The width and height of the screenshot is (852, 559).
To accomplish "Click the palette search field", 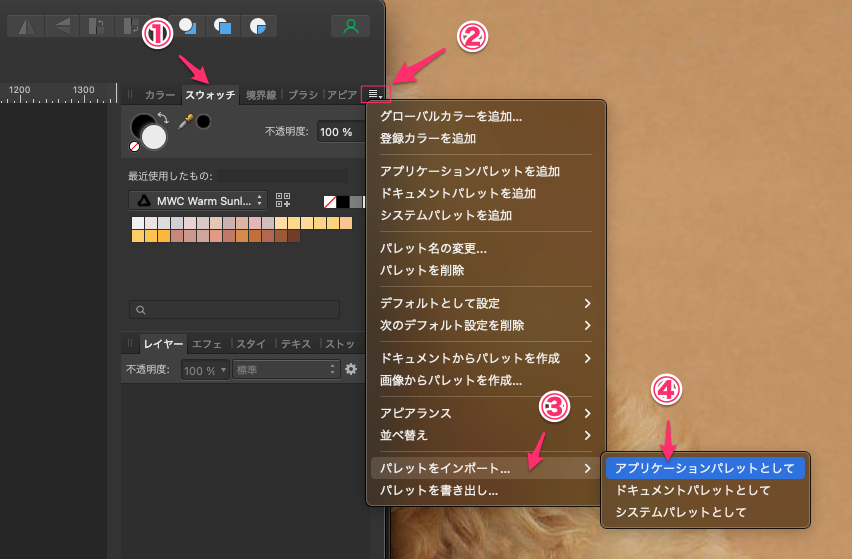I will point(235,310).
